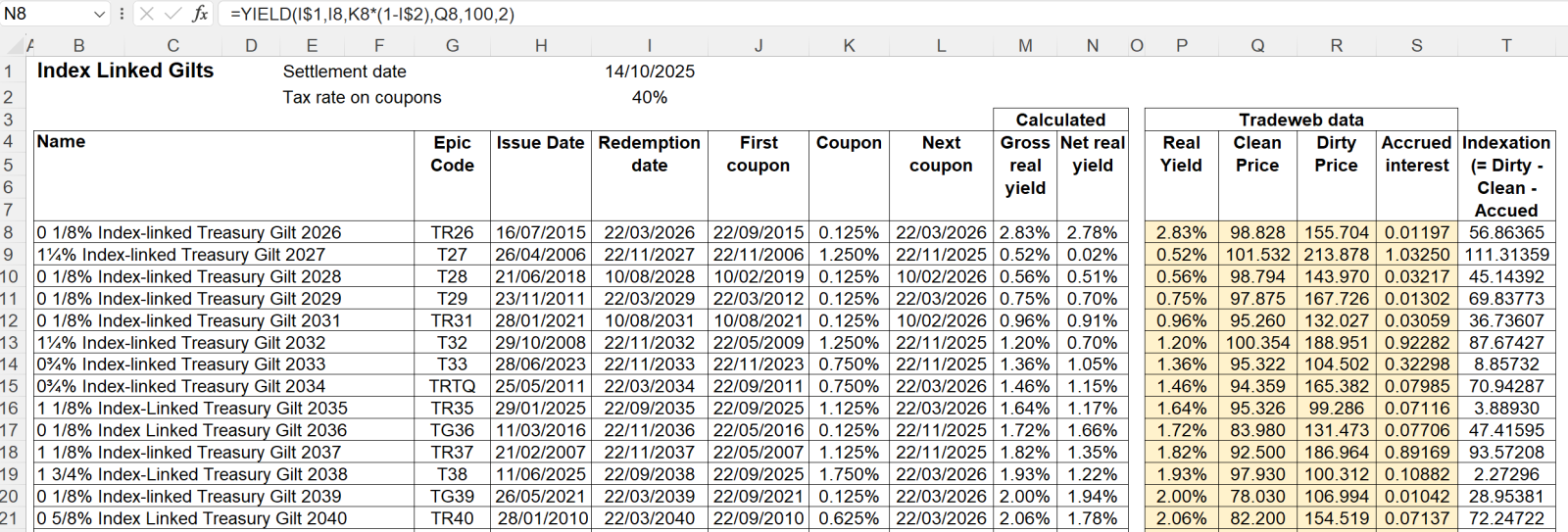Open the Name Box dropdown arrow
This screenshot has height=532, width=1568.
coord(99,14)
